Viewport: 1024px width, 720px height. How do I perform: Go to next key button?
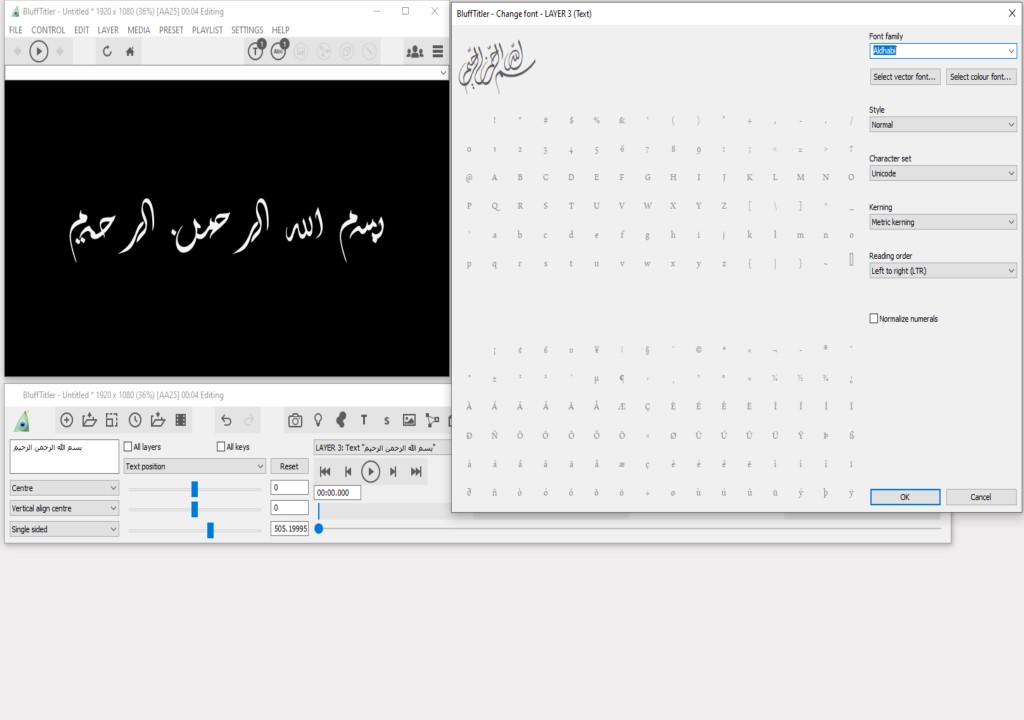click(x=393, y=472)
